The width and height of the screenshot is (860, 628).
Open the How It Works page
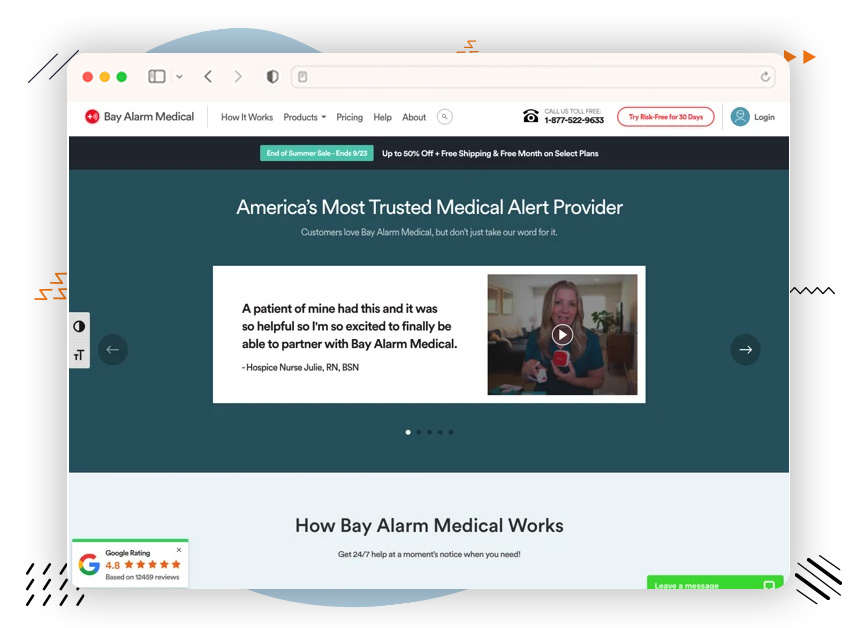click(246, 117)
